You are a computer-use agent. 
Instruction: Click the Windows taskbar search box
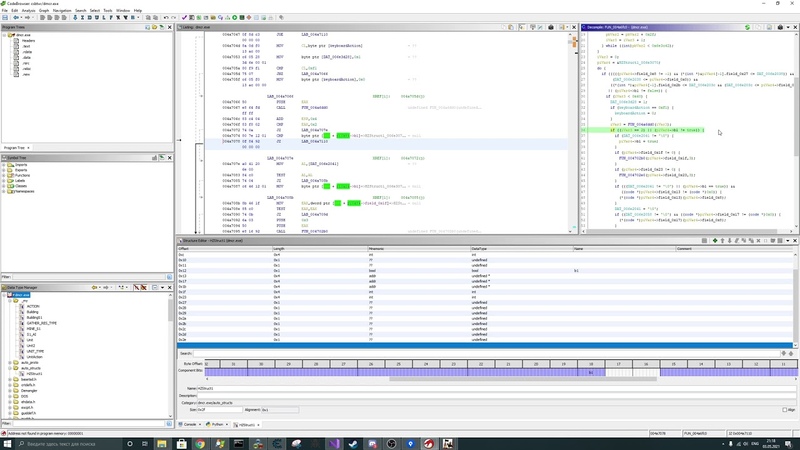(69, 444)
